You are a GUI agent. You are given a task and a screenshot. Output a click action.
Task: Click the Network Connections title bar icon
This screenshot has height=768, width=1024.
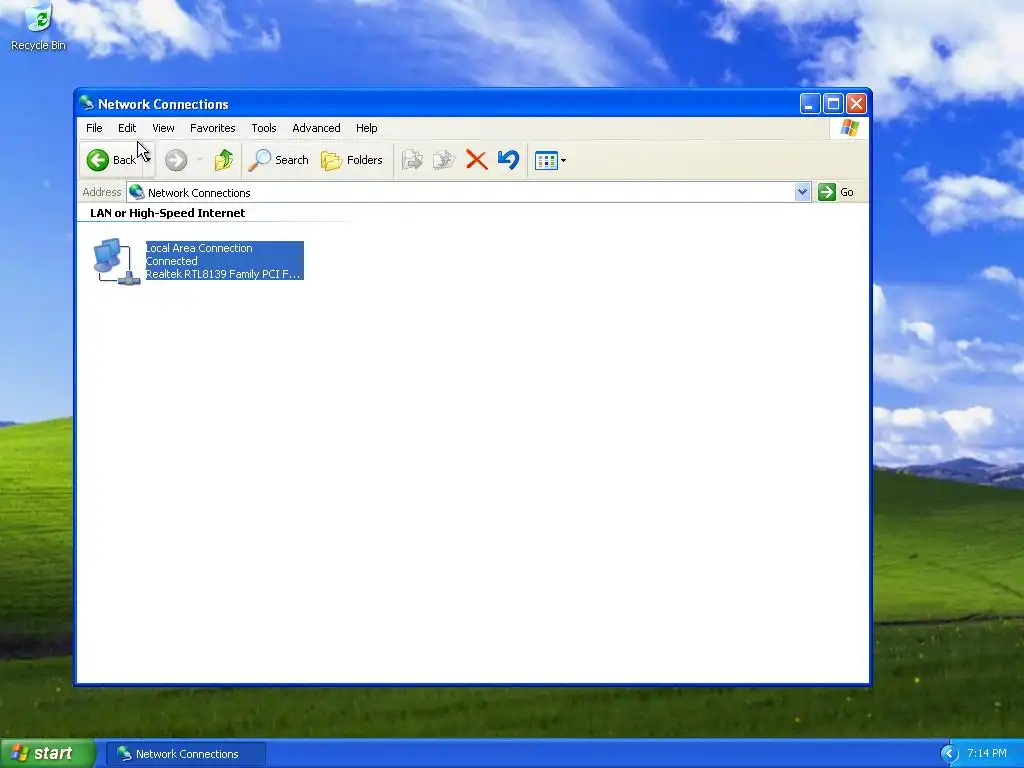click(87, 103)
